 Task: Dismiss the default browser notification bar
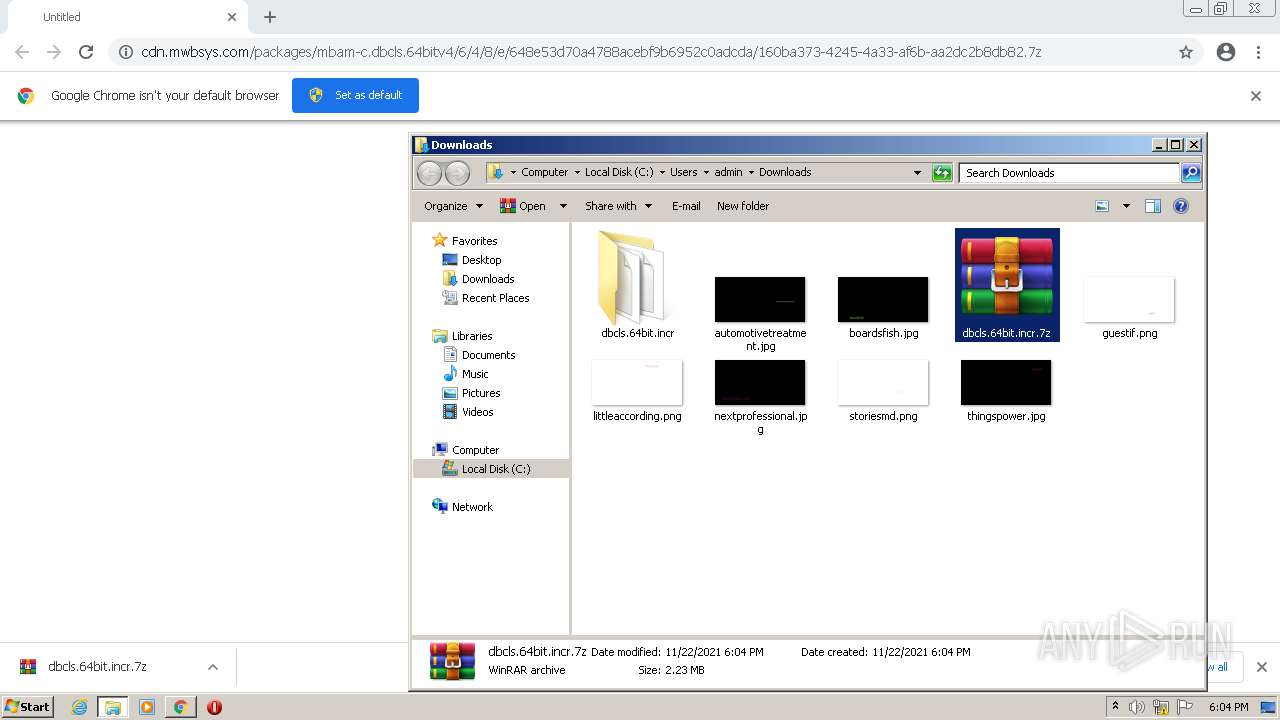(1256, 96)
